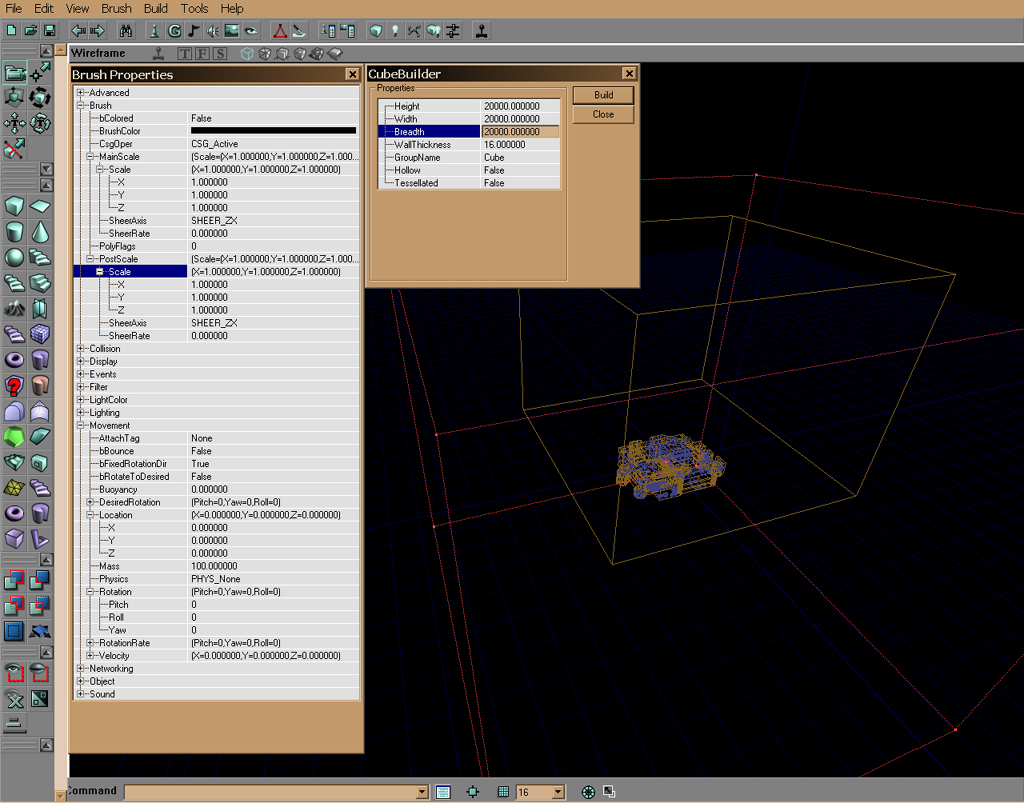This screenshot has width=1024, height=803.
Task: Toggle the T top view button
Action: [x=185, y=53]
